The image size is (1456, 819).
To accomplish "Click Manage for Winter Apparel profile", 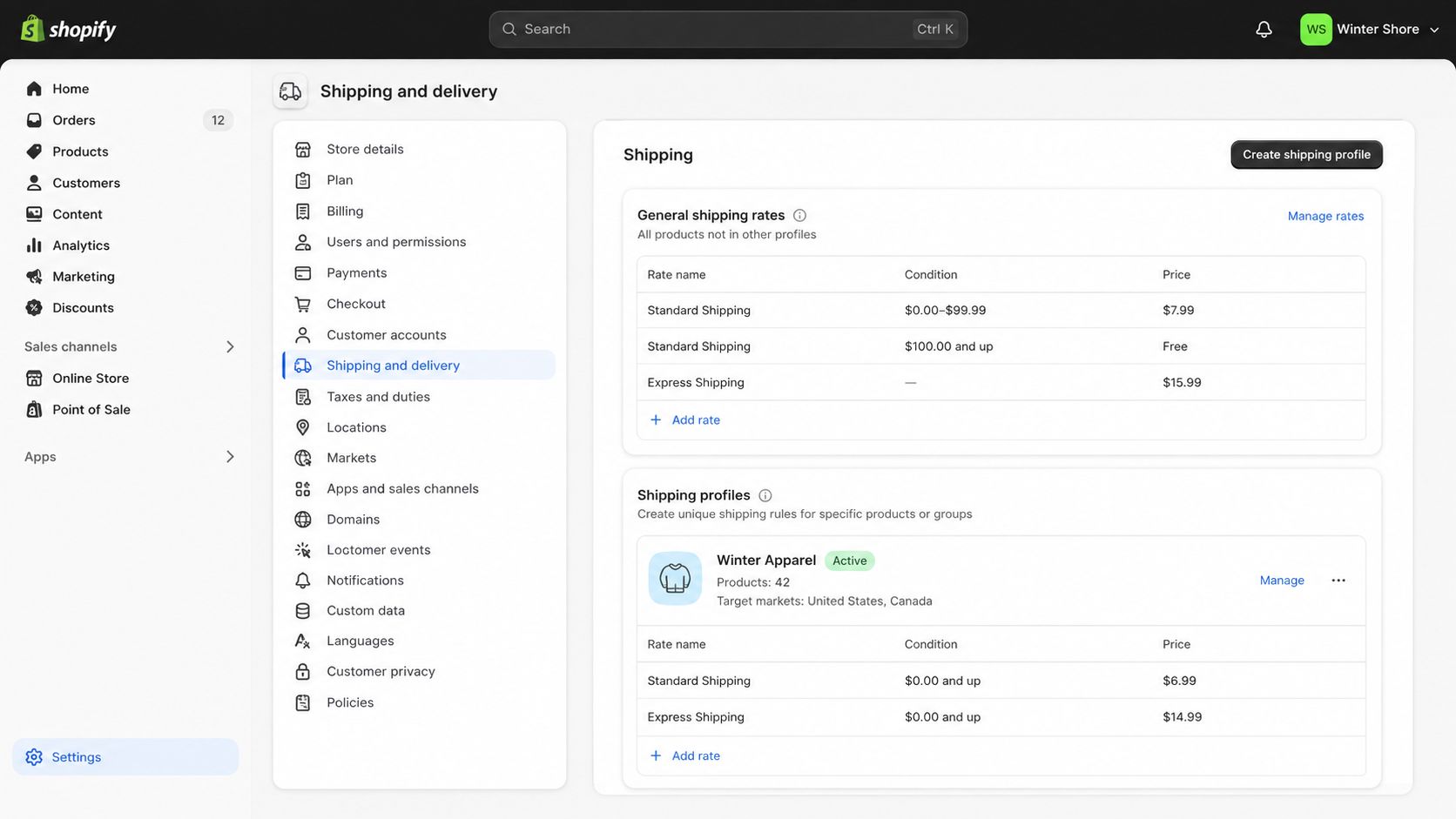I will [1282, 581].
